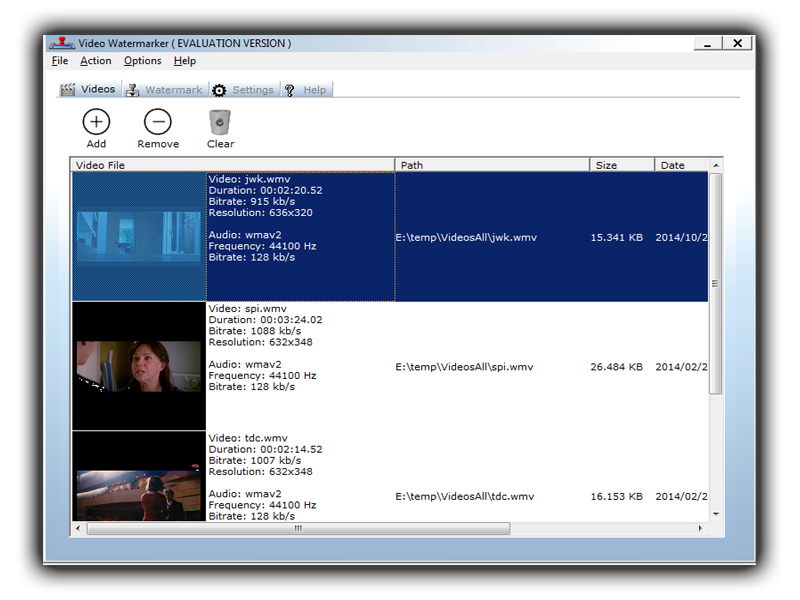Open the Options menu
Screen dimensions: 800x600
click(143, 61)
